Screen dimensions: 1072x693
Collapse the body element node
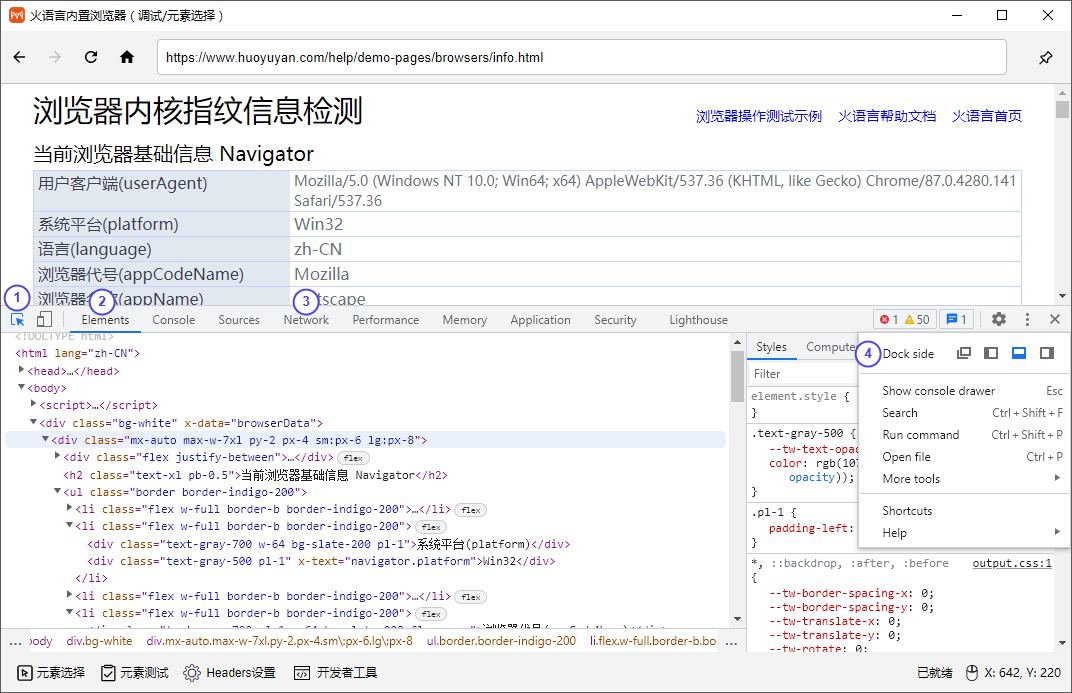point(21,388)
